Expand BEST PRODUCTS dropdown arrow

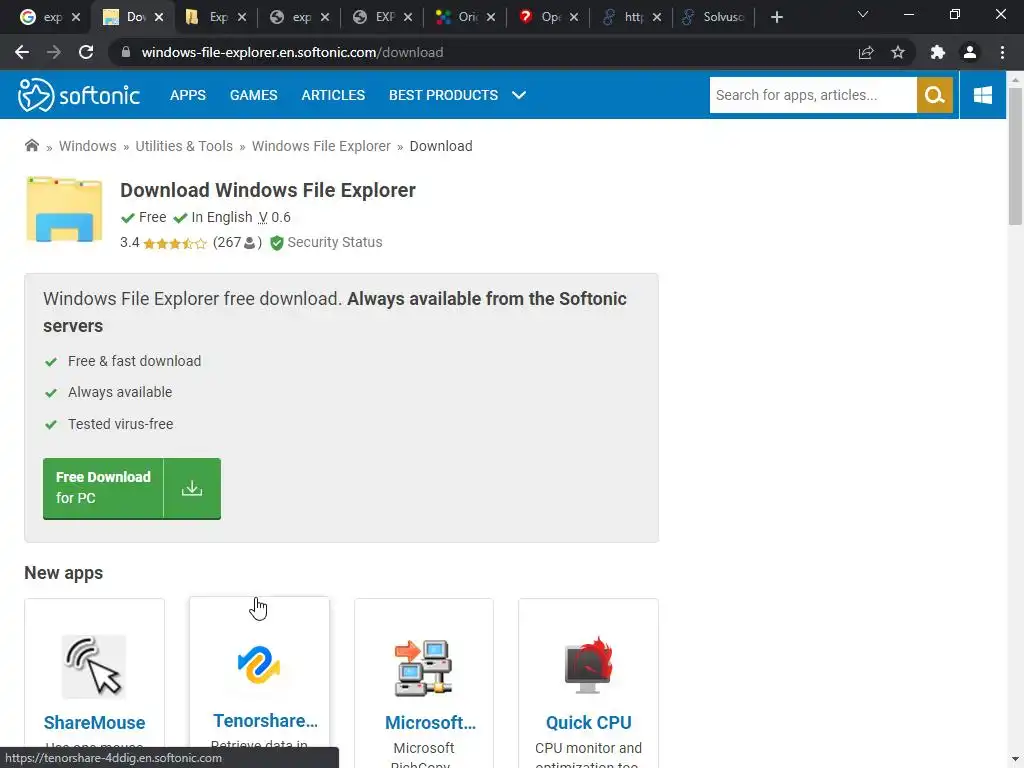(519, 95)
